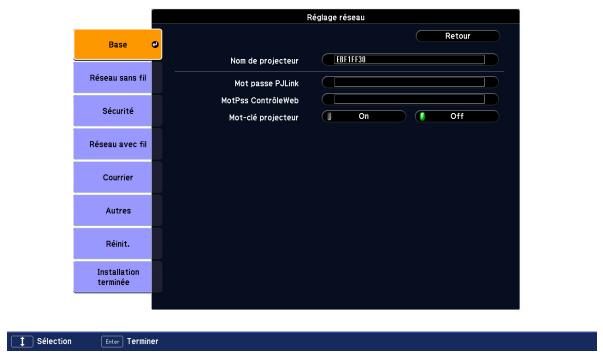Click the Sélection label
This screenshot has width=603, height=360.
[54, 341]
